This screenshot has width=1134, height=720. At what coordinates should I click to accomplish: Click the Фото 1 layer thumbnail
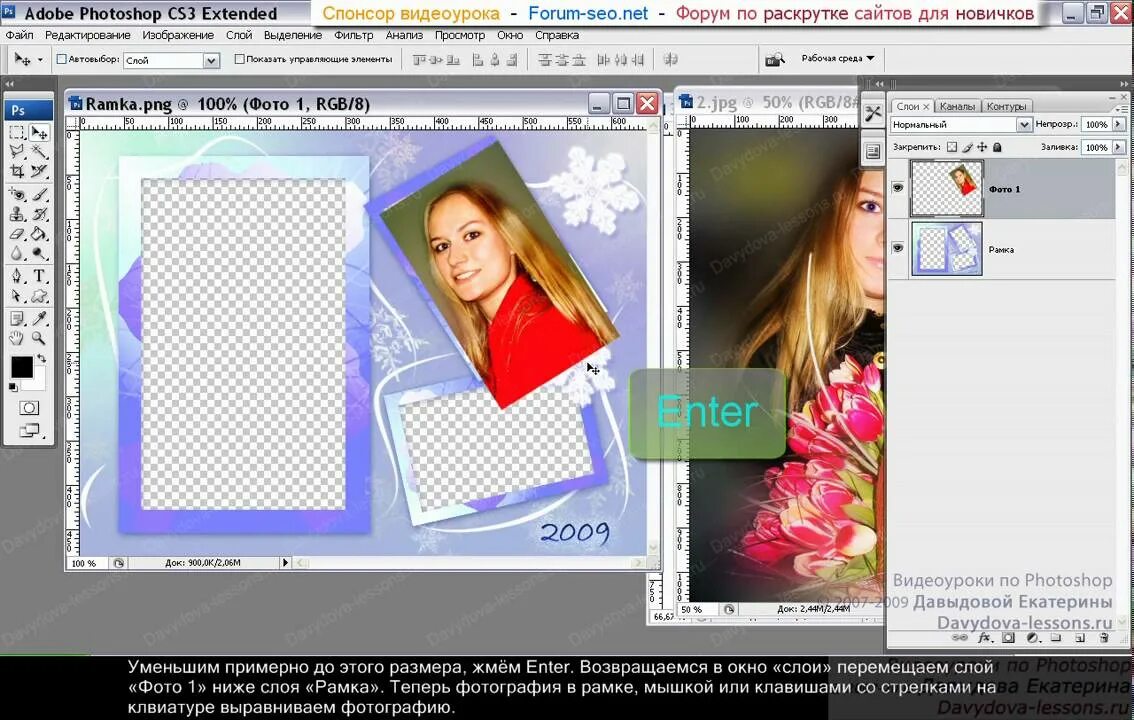point(947,188)
